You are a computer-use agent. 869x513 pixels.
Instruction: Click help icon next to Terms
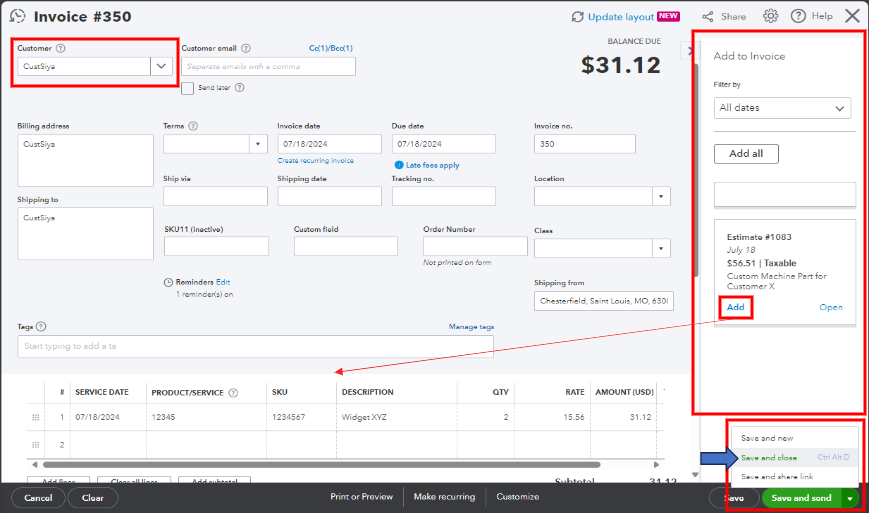click(193, 126)
